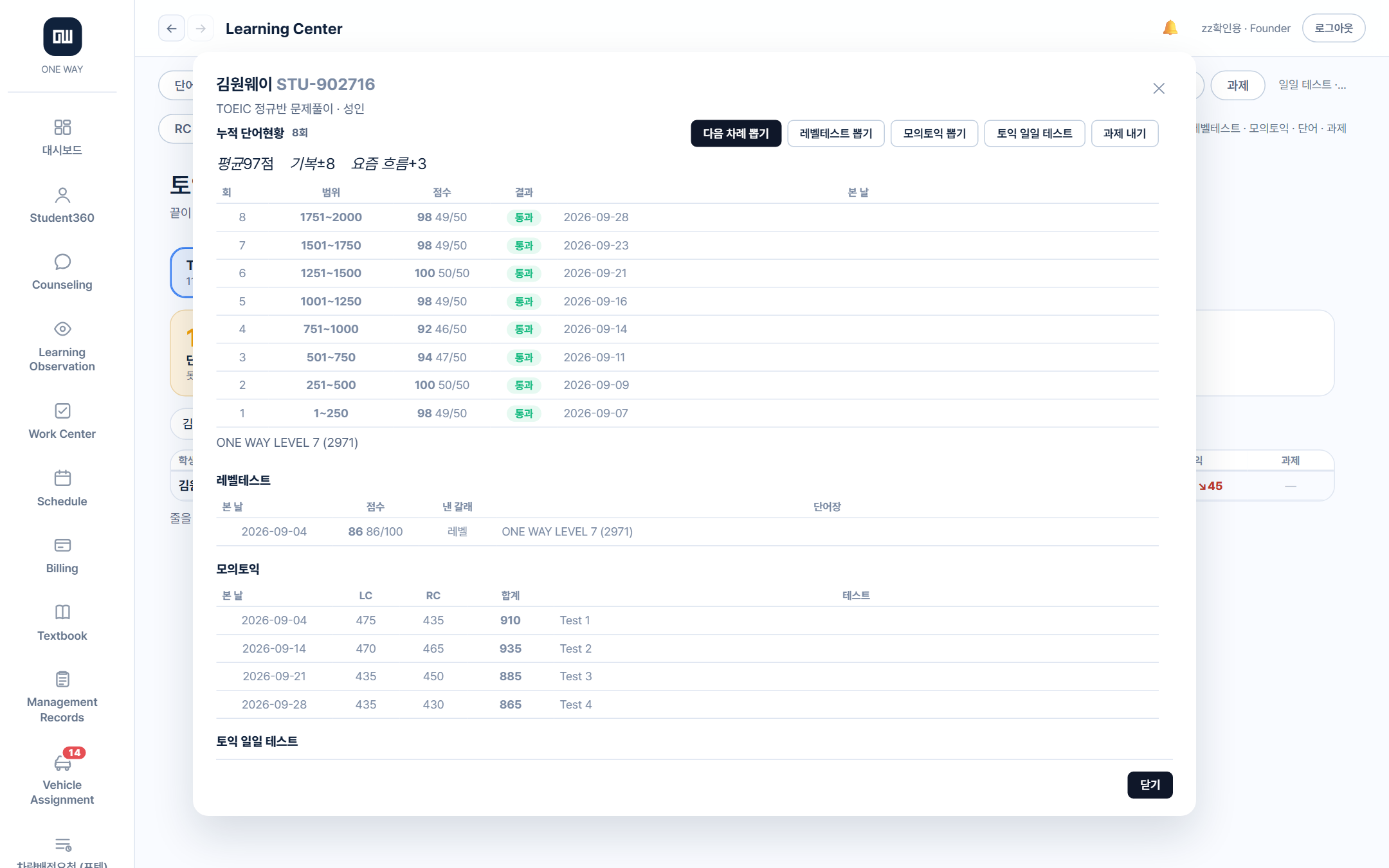Click the 모의토익 뽑기 button
The image size is (1389, 868).
click(934, 133)
